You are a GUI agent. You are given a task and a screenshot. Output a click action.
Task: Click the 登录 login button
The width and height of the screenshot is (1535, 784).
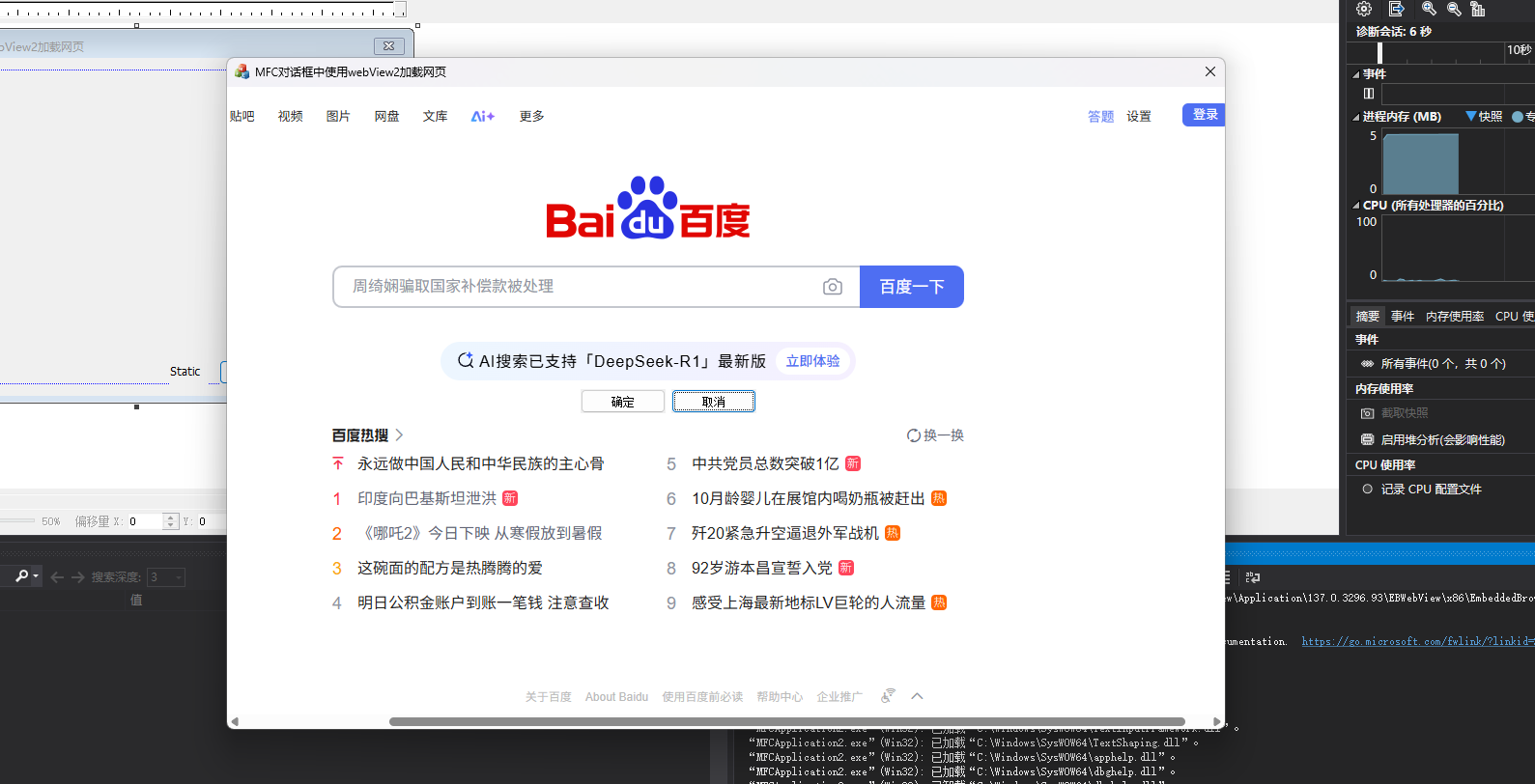1204,115
